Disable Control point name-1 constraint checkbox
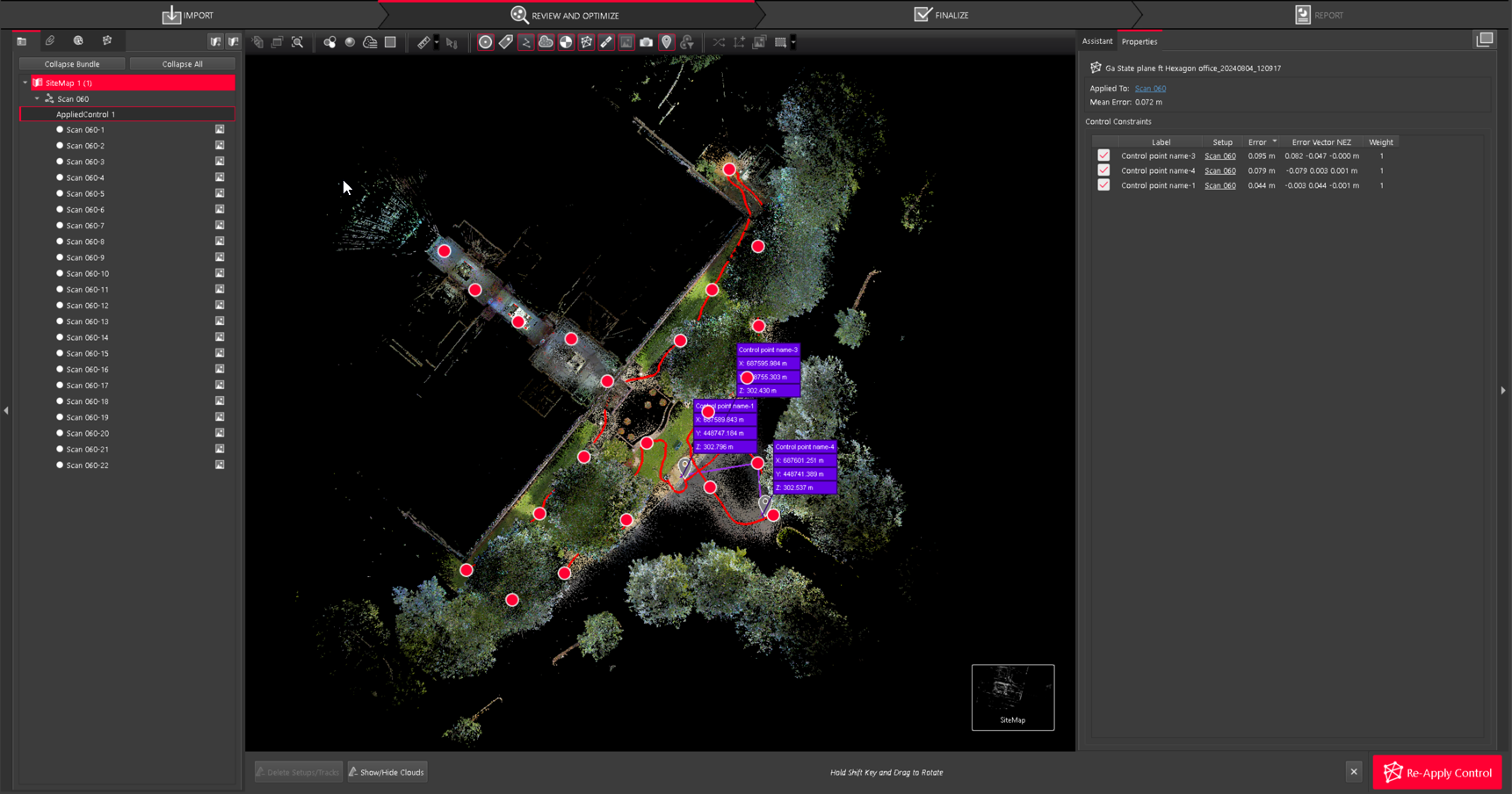This screenshot has width=1512, height=794. pyautogui.click(x=1103, y=185)
